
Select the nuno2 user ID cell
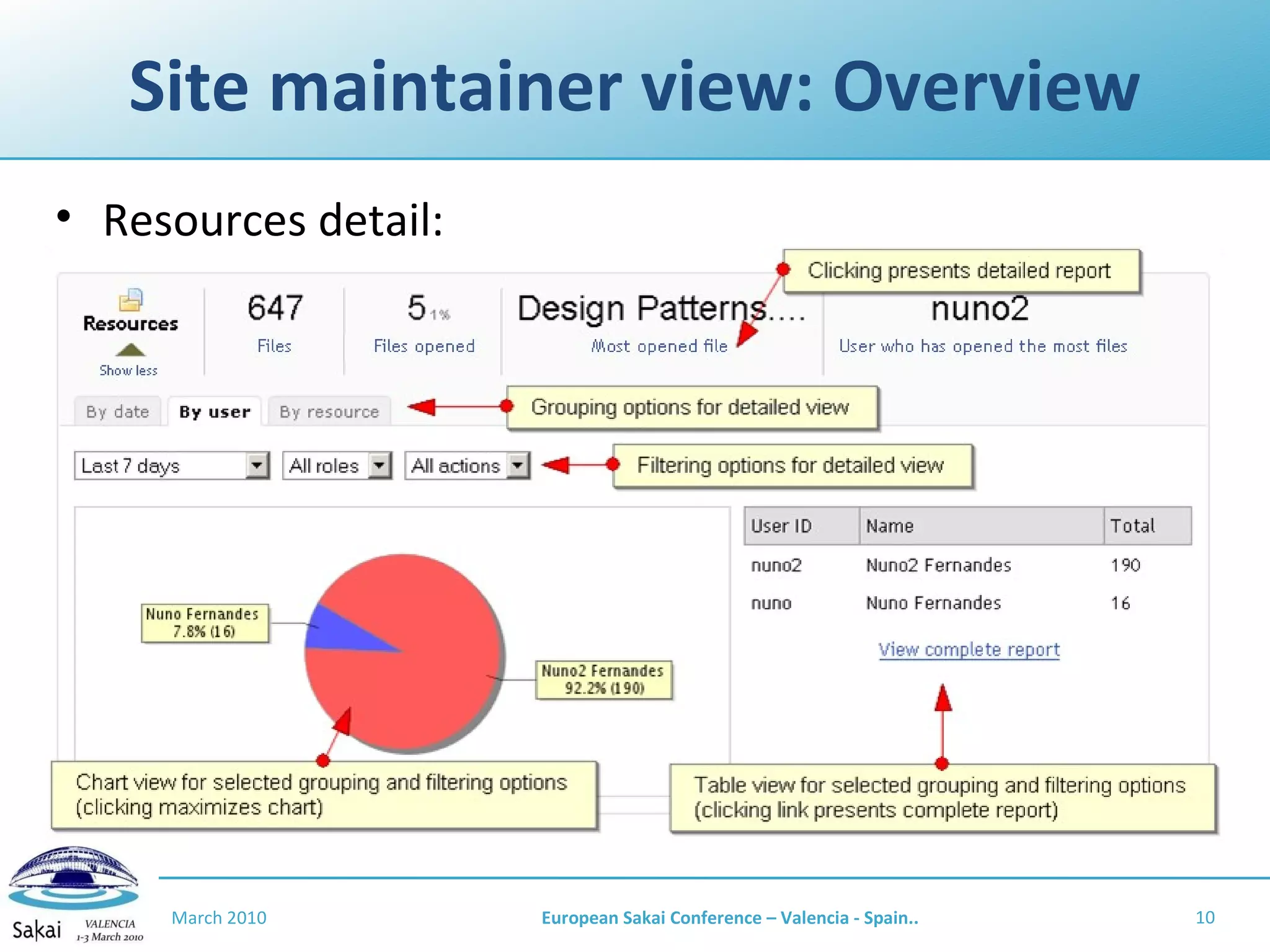pyautogui.click(x=776, y=565)
